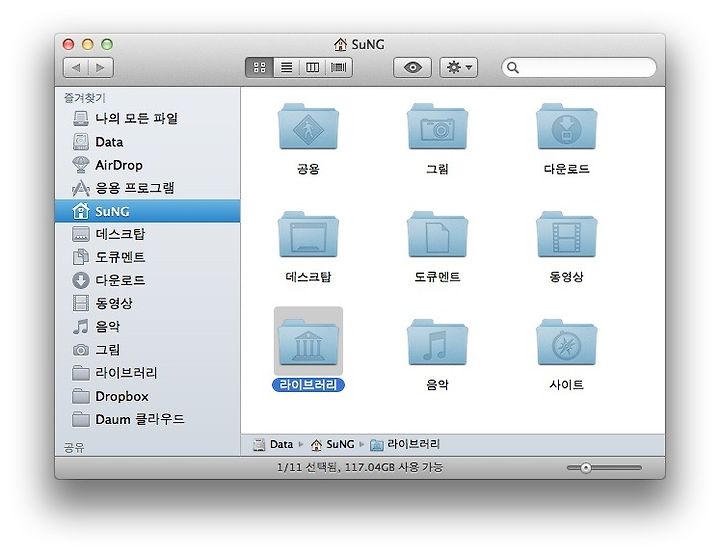Select the 다운로드 folder icon in grid

[566, 127]
